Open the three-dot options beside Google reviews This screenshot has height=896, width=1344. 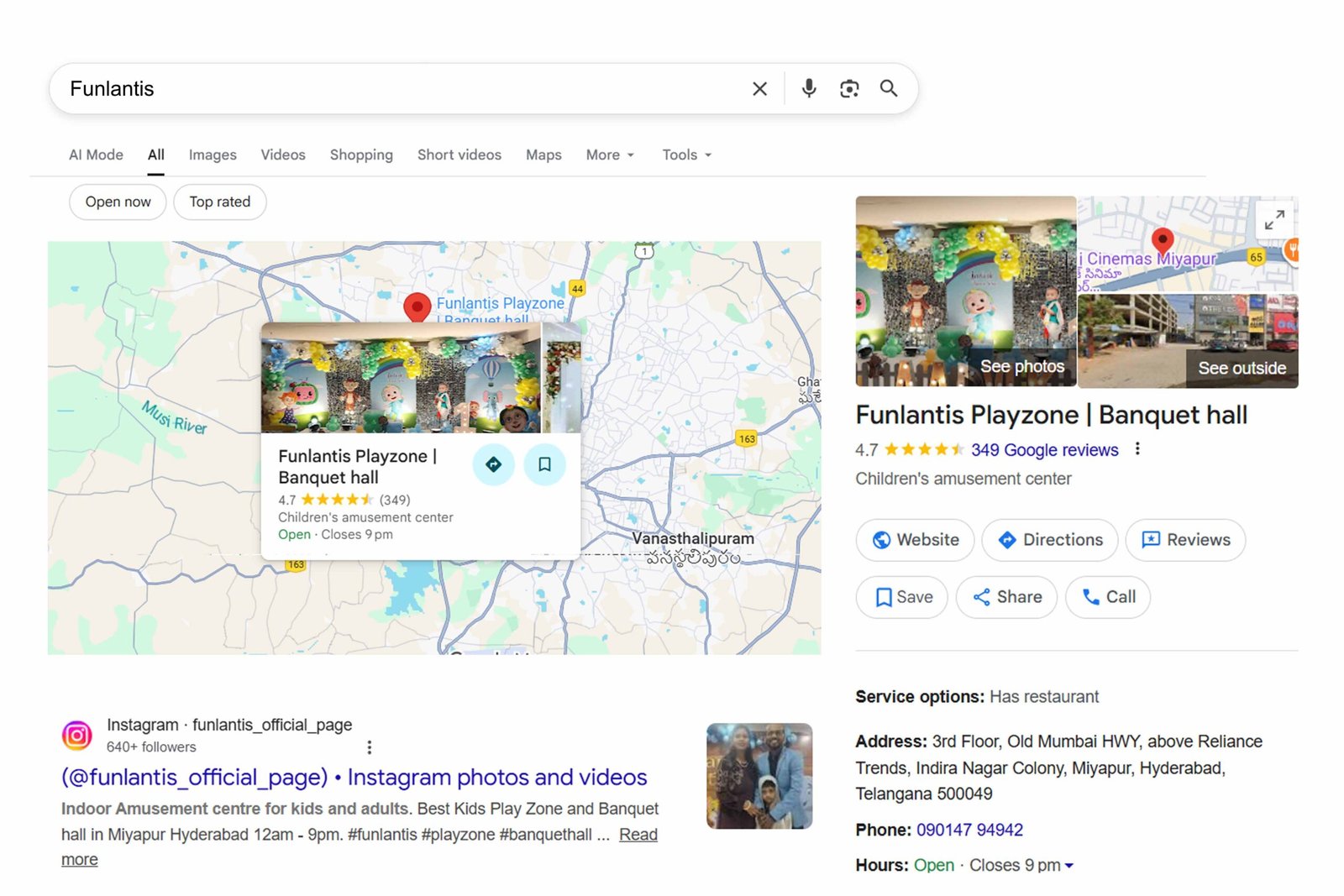[x=1137, y=449]
